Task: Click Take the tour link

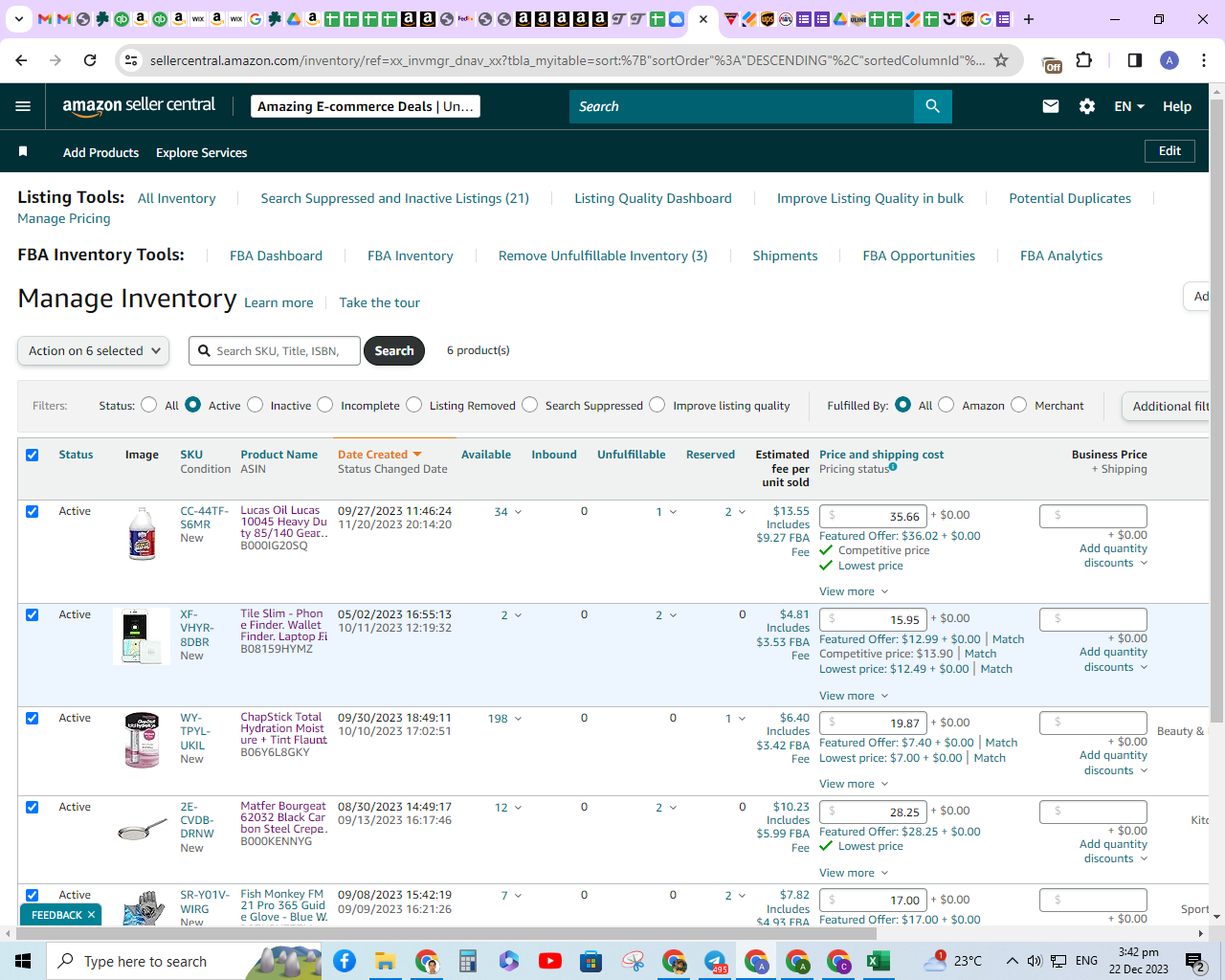Action: click(x=379, y=302)
